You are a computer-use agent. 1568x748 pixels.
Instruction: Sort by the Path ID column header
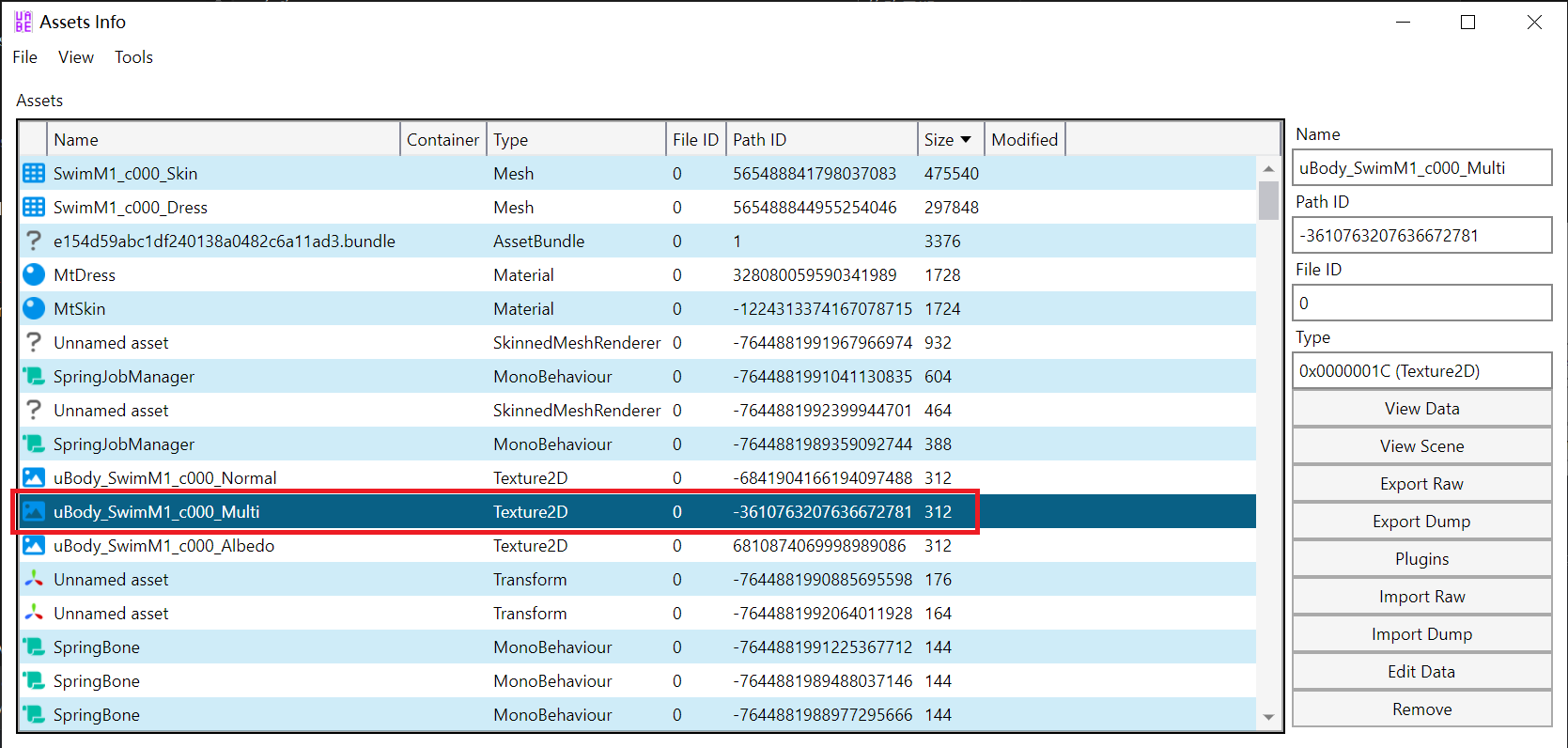822,139
